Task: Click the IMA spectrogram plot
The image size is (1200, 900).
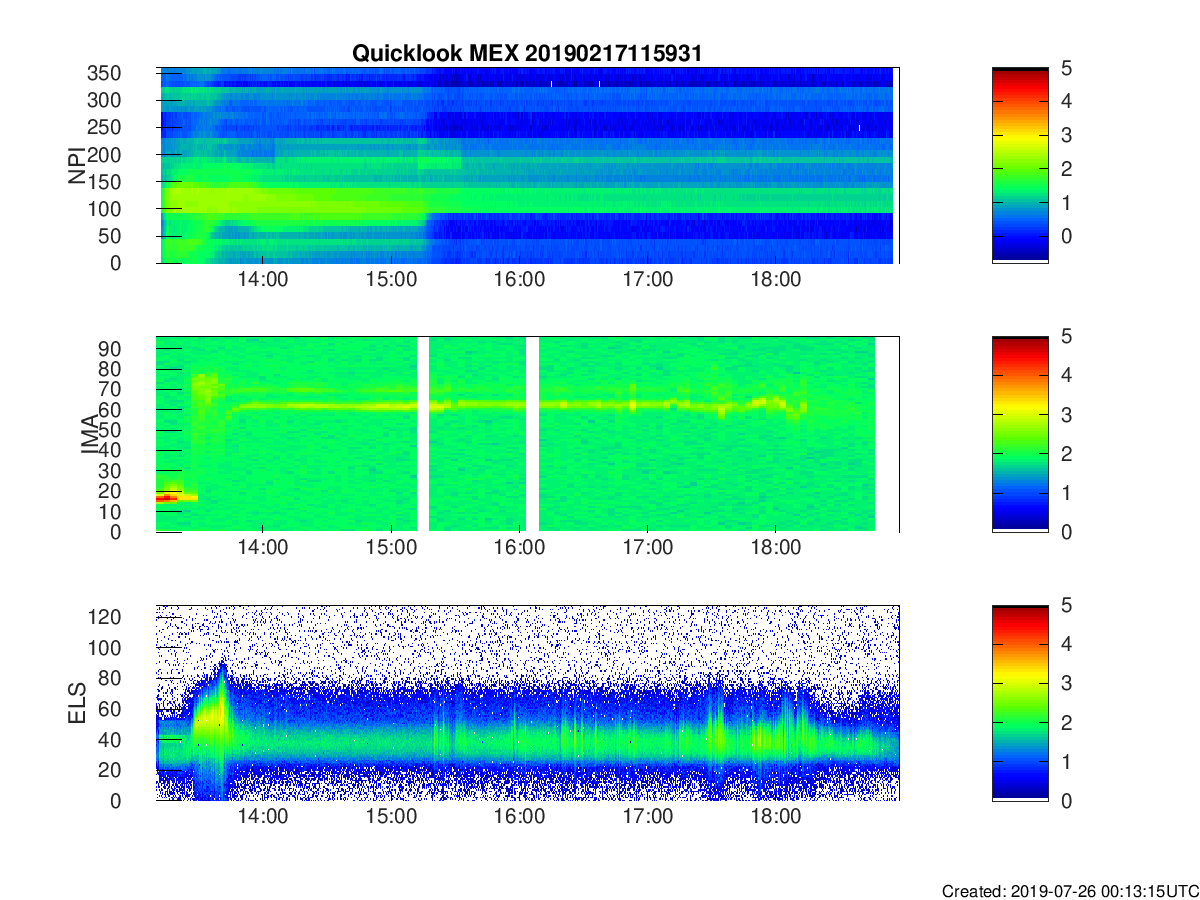Action: pos(528,434)
